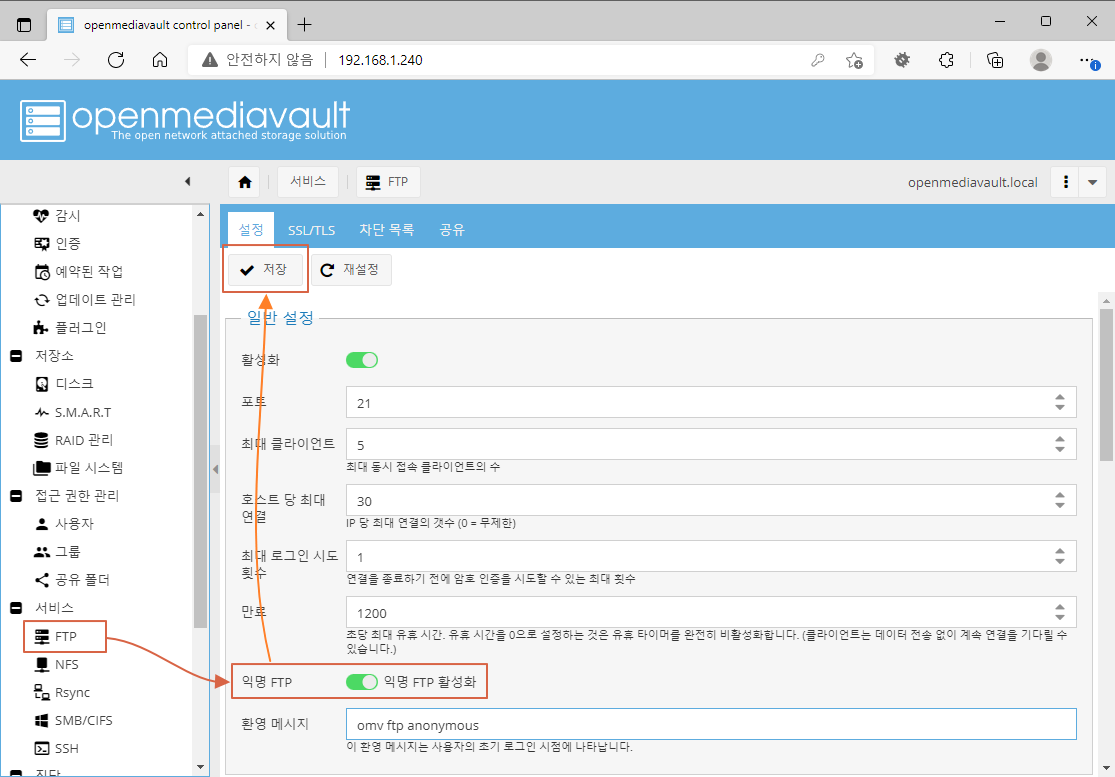1115x777 pixels.
Task: Switch to the 공유 shares tab
Action: [x=452, y=230]
